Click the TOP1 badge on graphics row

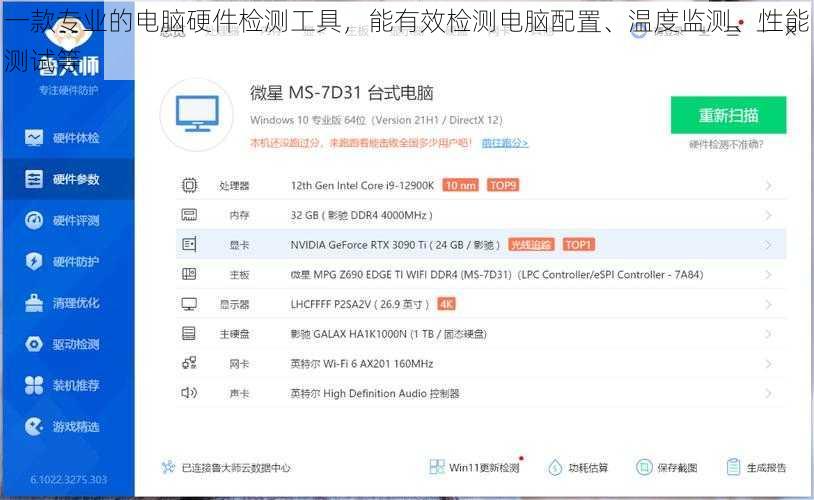pos(579,245)
